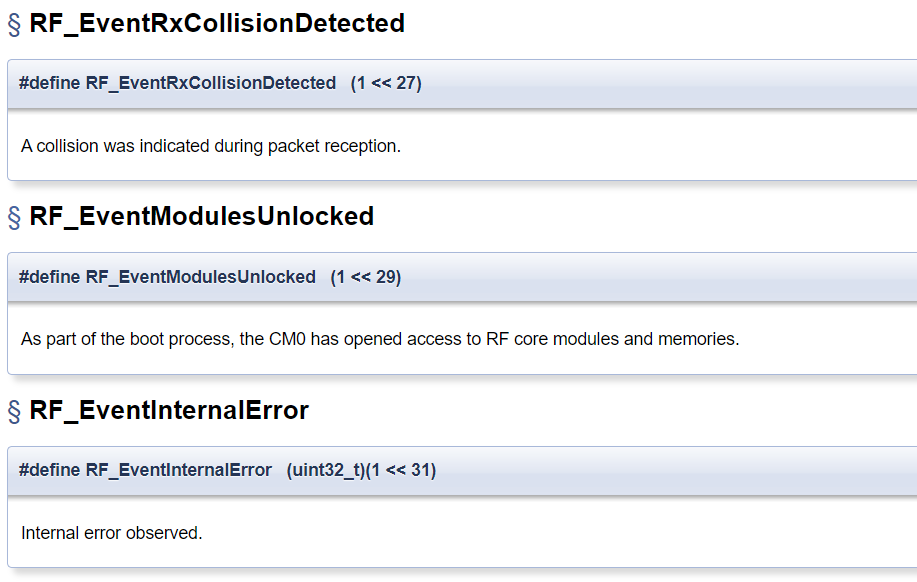The image size is (917, 582).
Task: Click the § anchor beside RF_EventRxCollisionDetected heading
Action: pos(14,25)
